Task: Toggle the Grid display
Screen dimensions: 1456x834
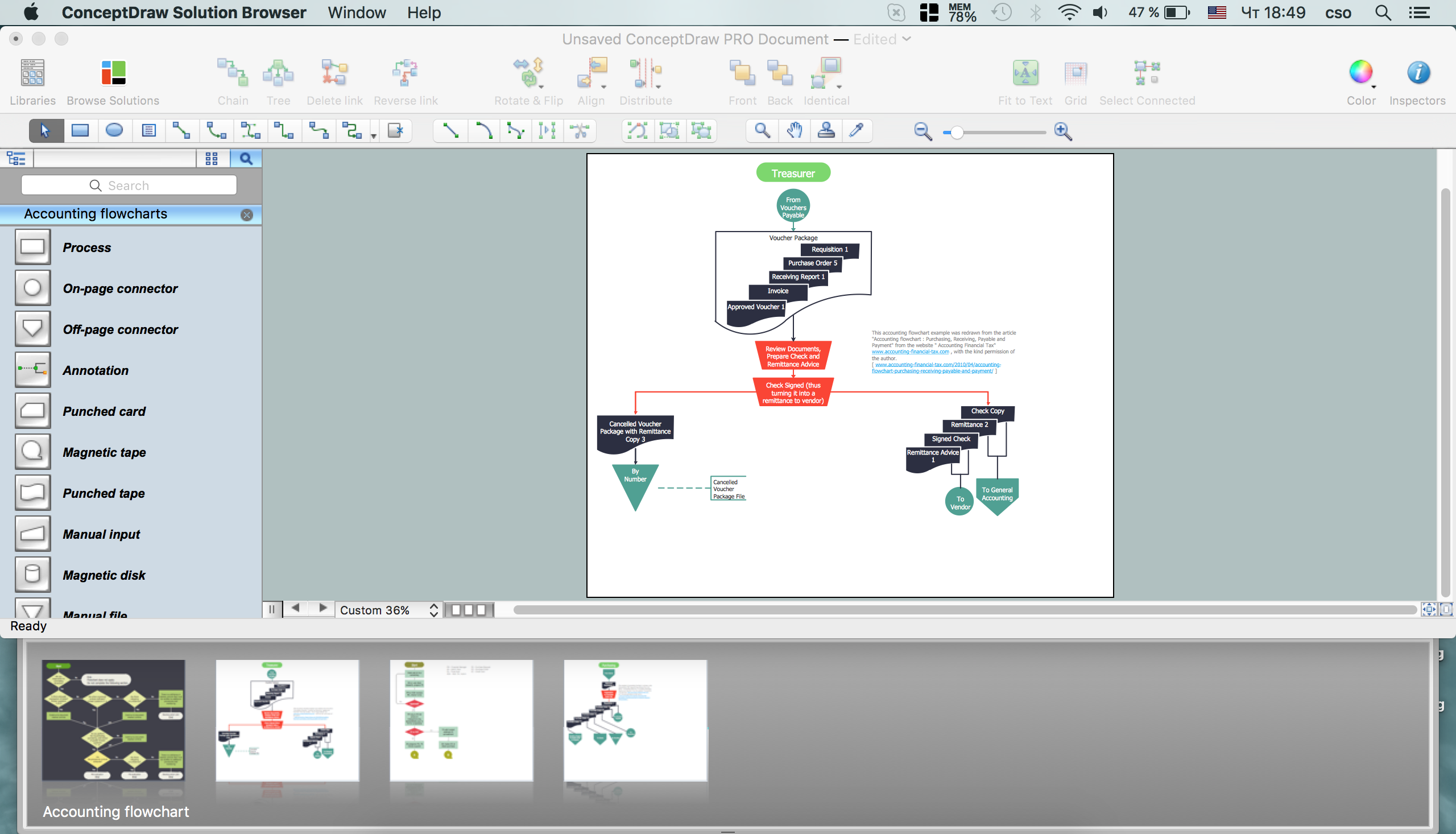Action: (1076, 73)
